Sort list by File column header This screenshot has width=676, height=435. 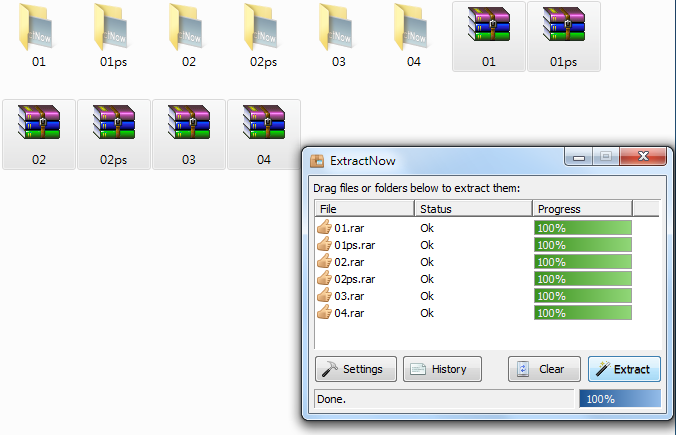365,209
